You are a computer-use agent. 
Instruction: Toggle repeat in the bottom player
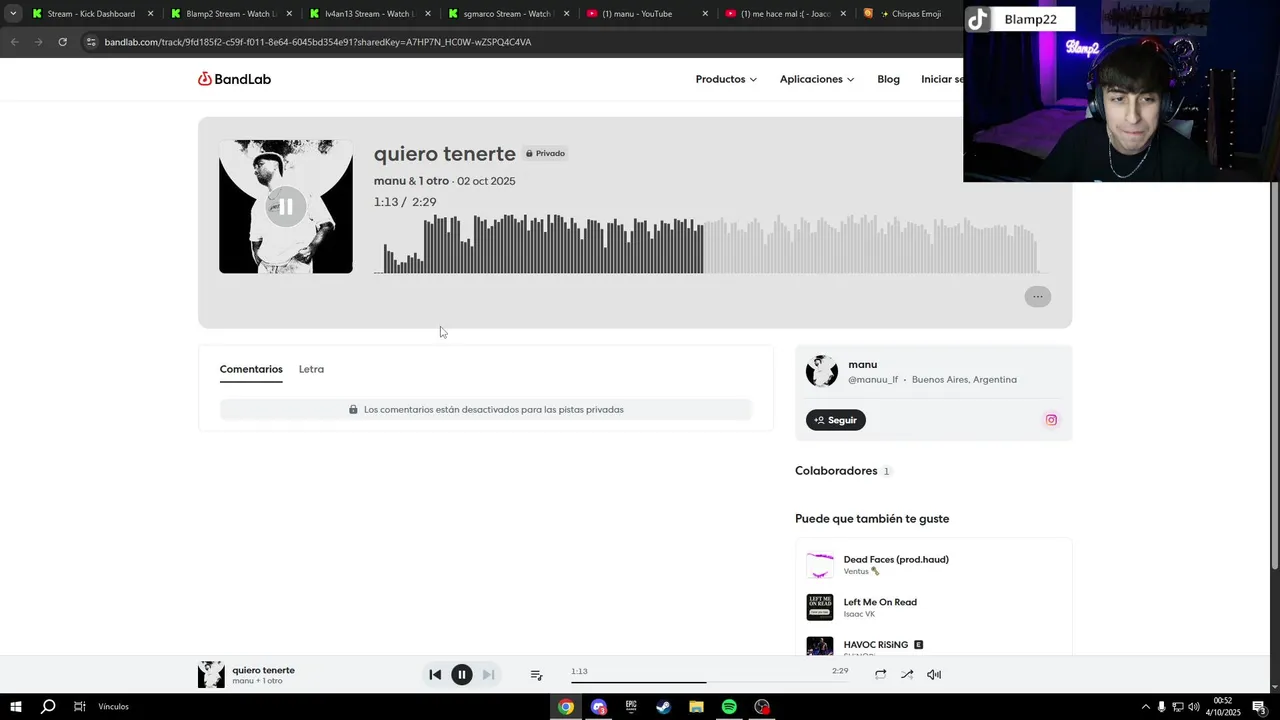click(880, 675)
